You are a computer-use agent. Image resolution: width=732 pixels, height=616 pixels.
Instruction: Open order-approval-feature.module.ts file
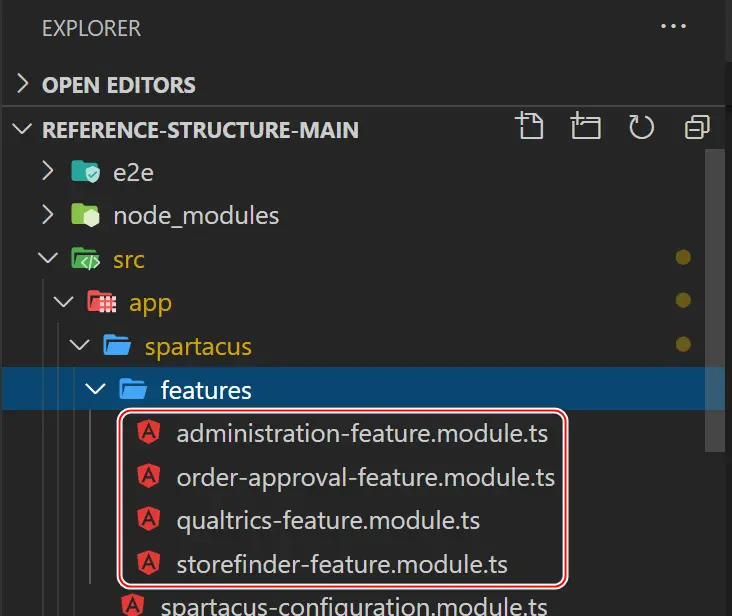tap(364, 477)
